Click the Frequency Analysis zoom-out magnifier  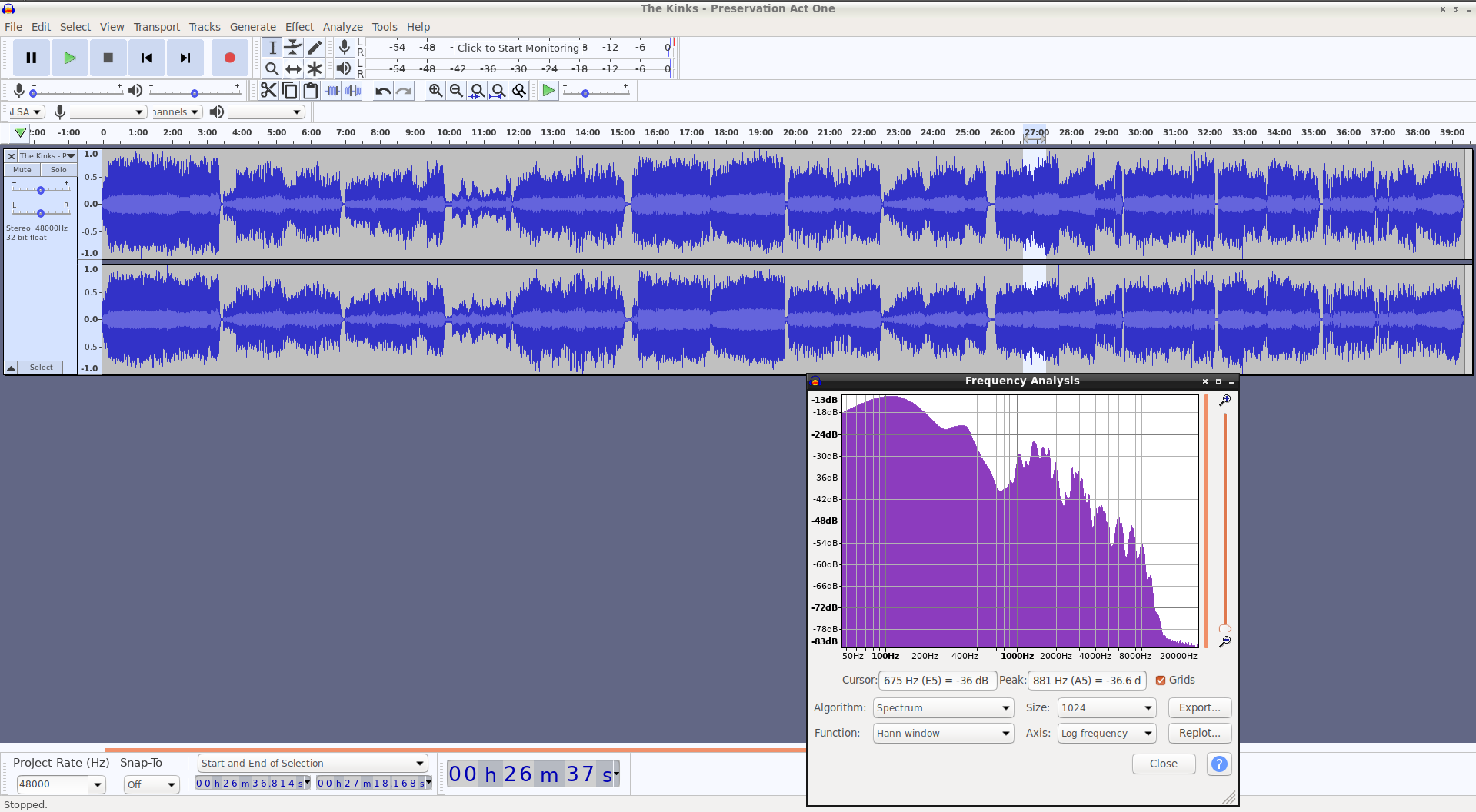pyautogui.click(x=1225, y=641)
